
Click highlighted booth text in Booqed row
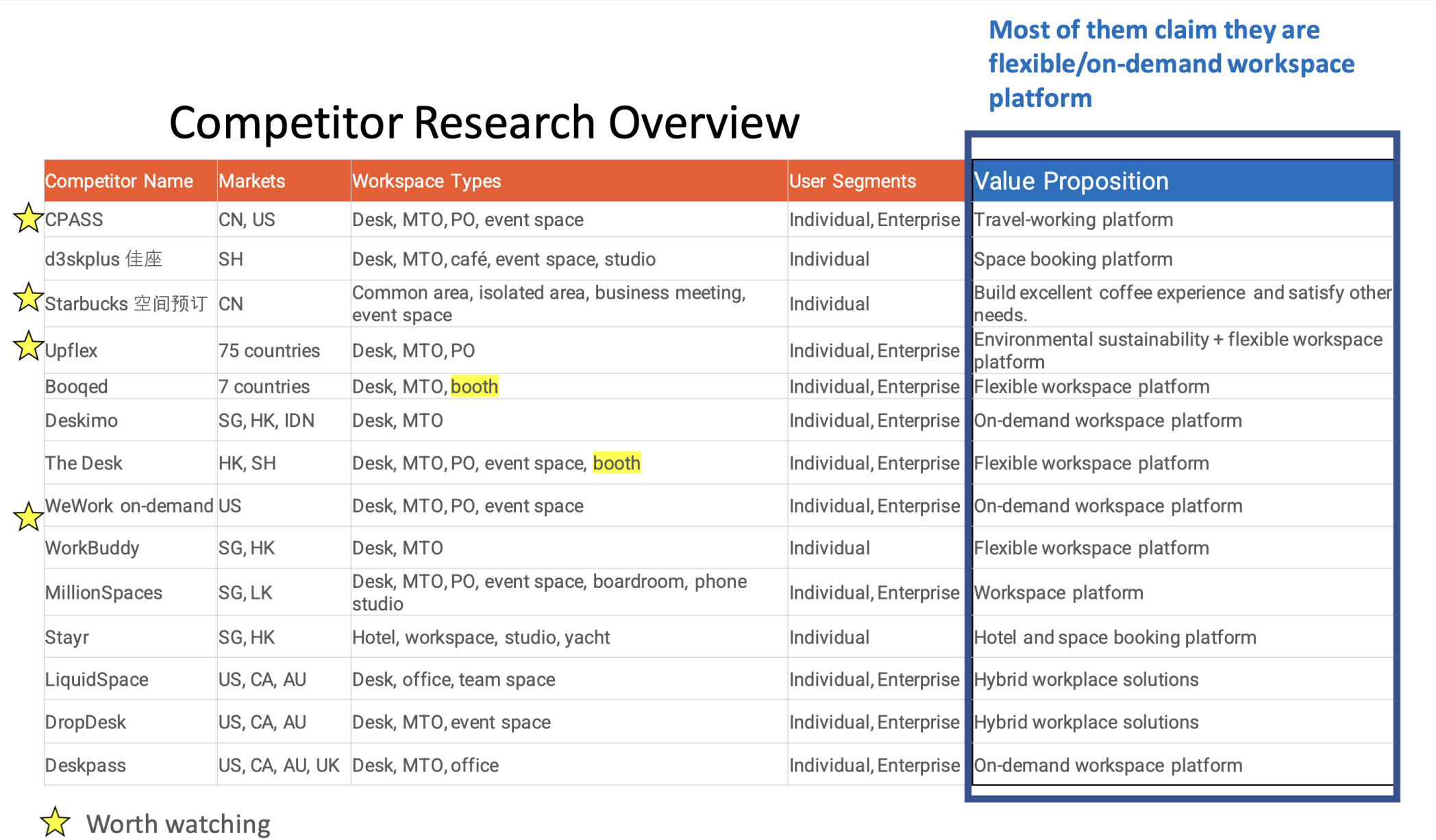(474, 386)
